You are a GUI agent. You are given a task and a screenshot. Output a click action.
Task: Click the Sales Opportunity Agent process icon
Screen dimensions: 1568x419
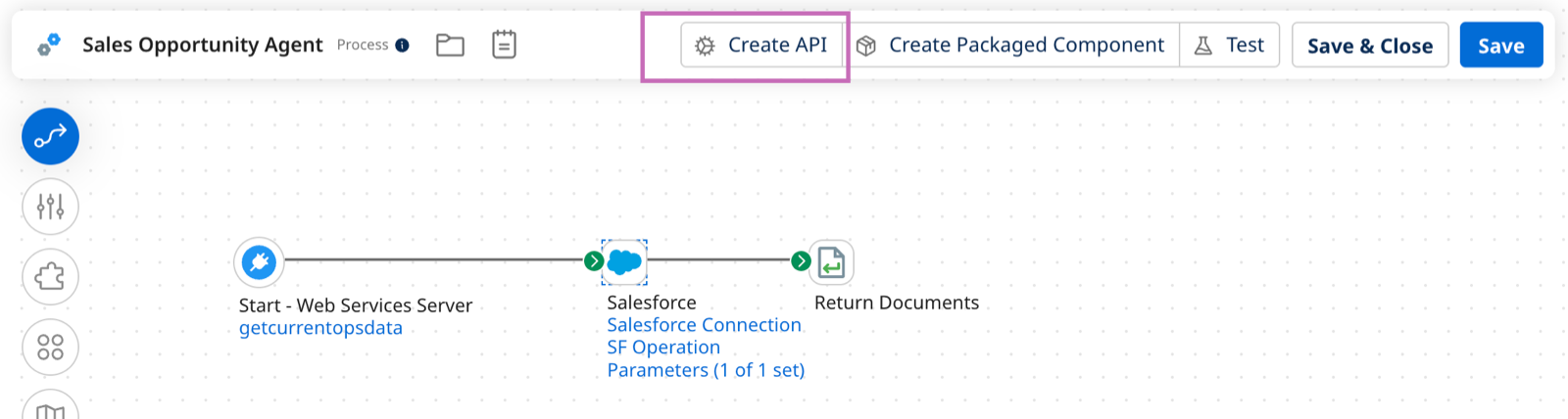click(x=49, y=45)
